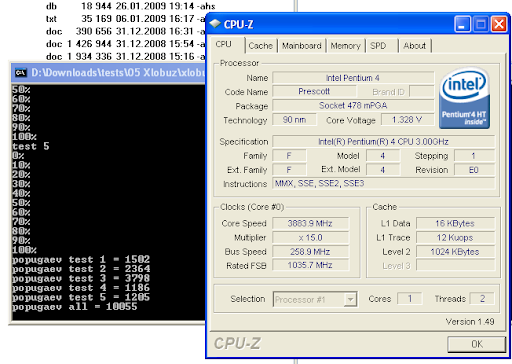Click the Core Speed value '3883.9 MHz'
Viewport: 512px width, 364px height.
310,223
